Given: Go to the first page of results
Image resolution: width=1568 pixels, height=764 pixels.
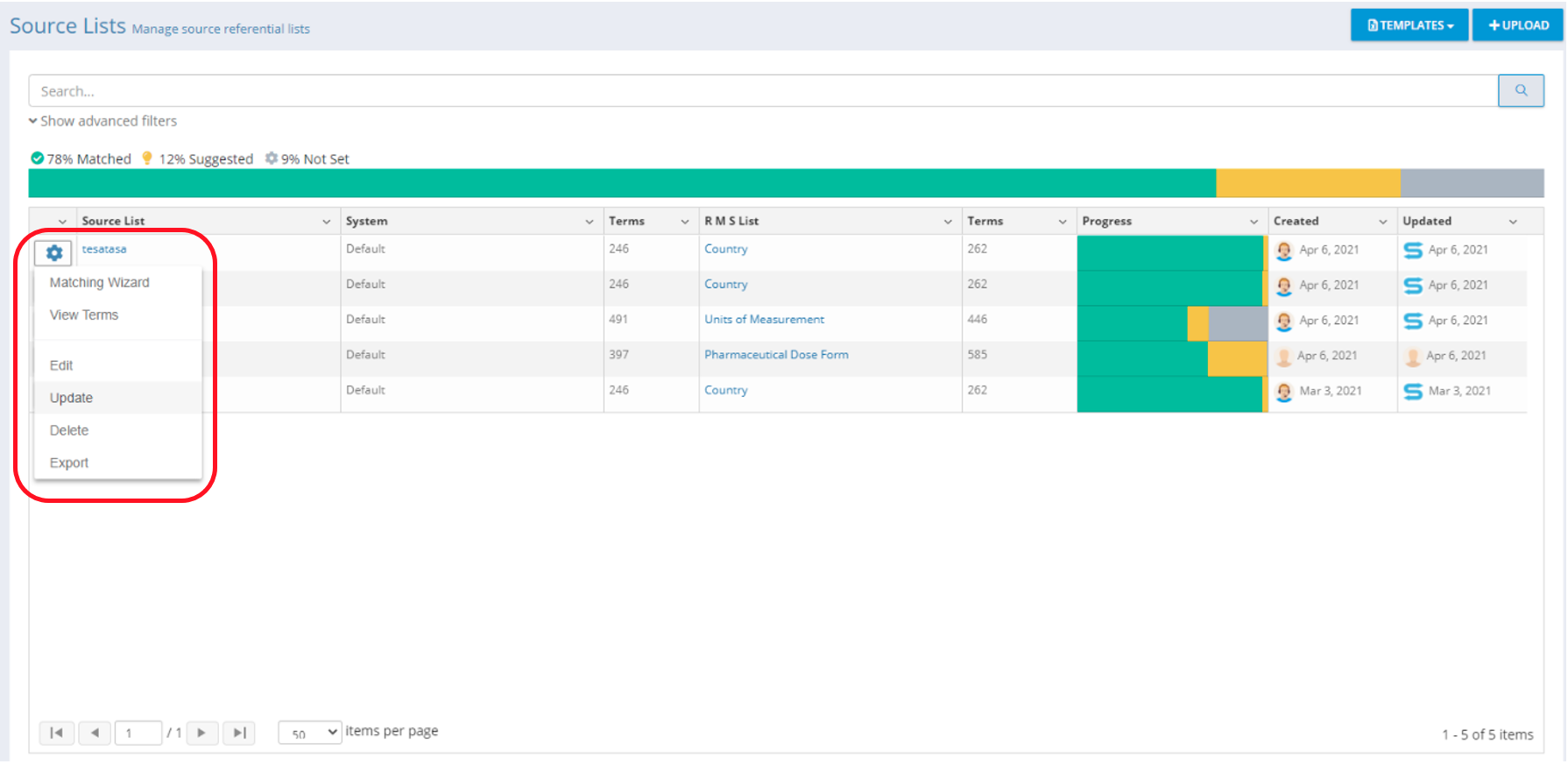Looking at the screenshot, I should pos(56,732).
